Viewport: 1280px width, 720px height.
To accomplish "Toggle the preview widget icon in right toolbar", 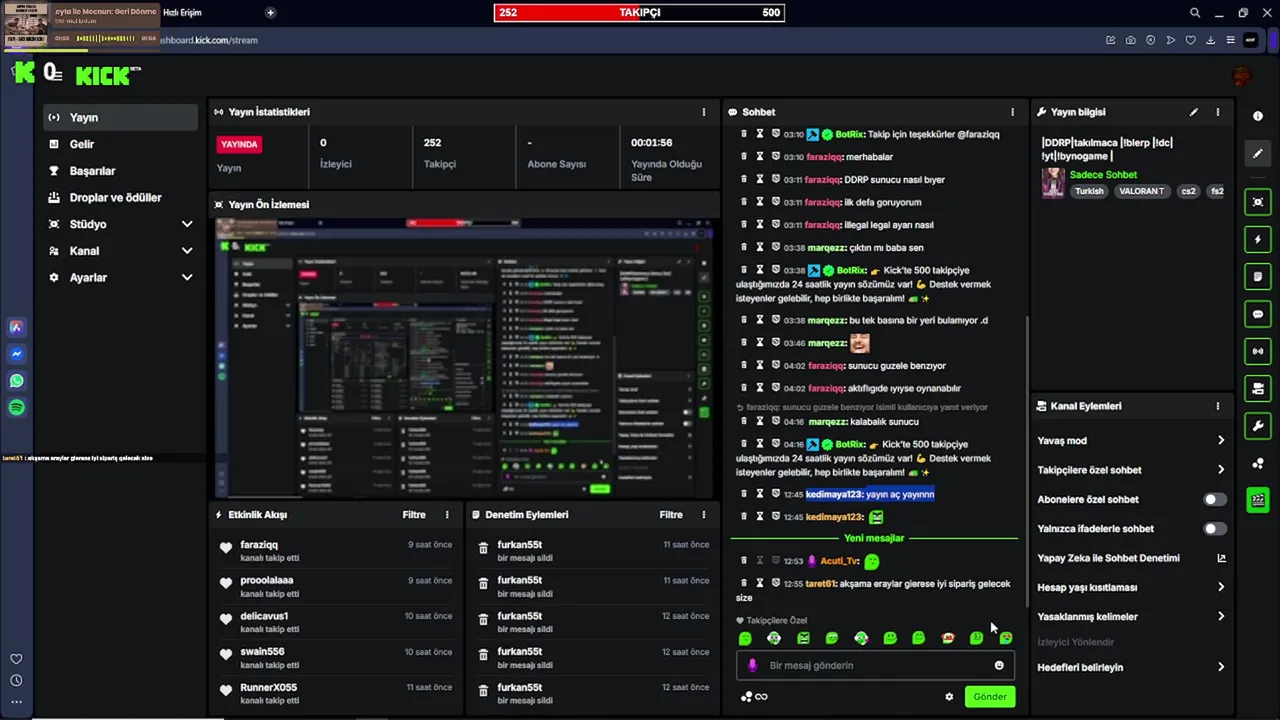I will coord(1258,202).
